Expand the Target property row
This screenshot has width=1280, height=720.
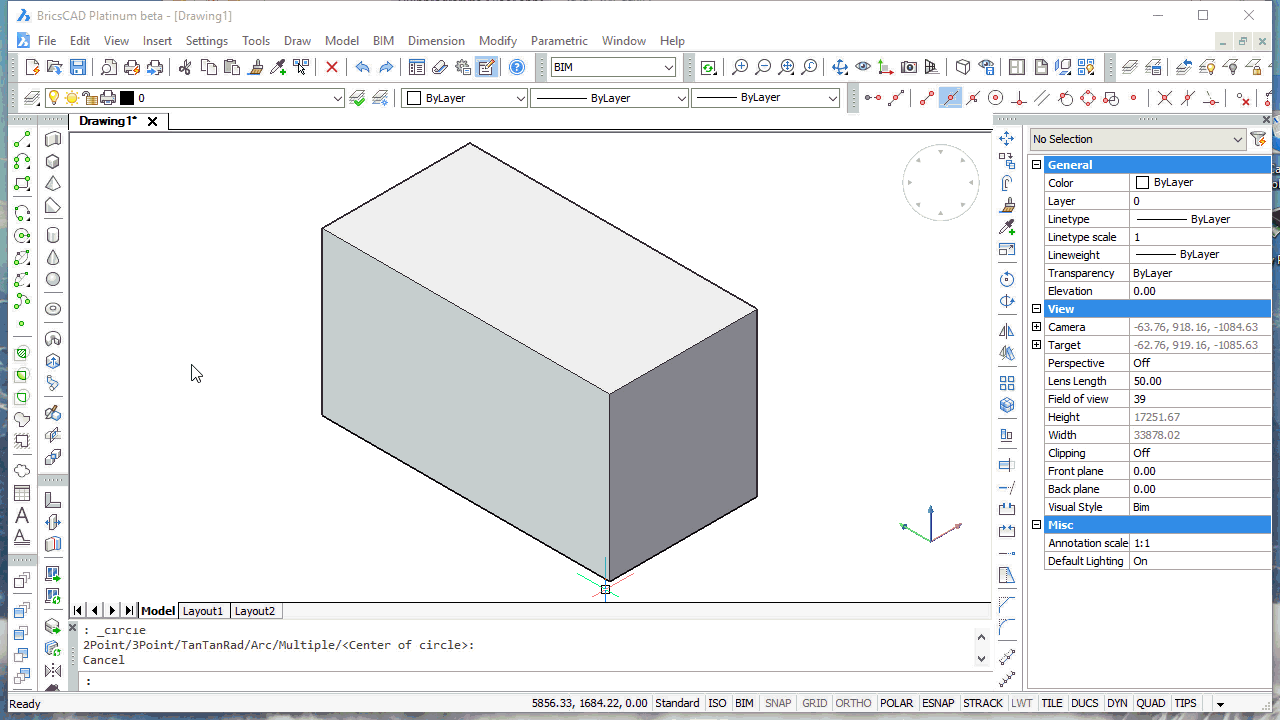tap(1037, 345)
